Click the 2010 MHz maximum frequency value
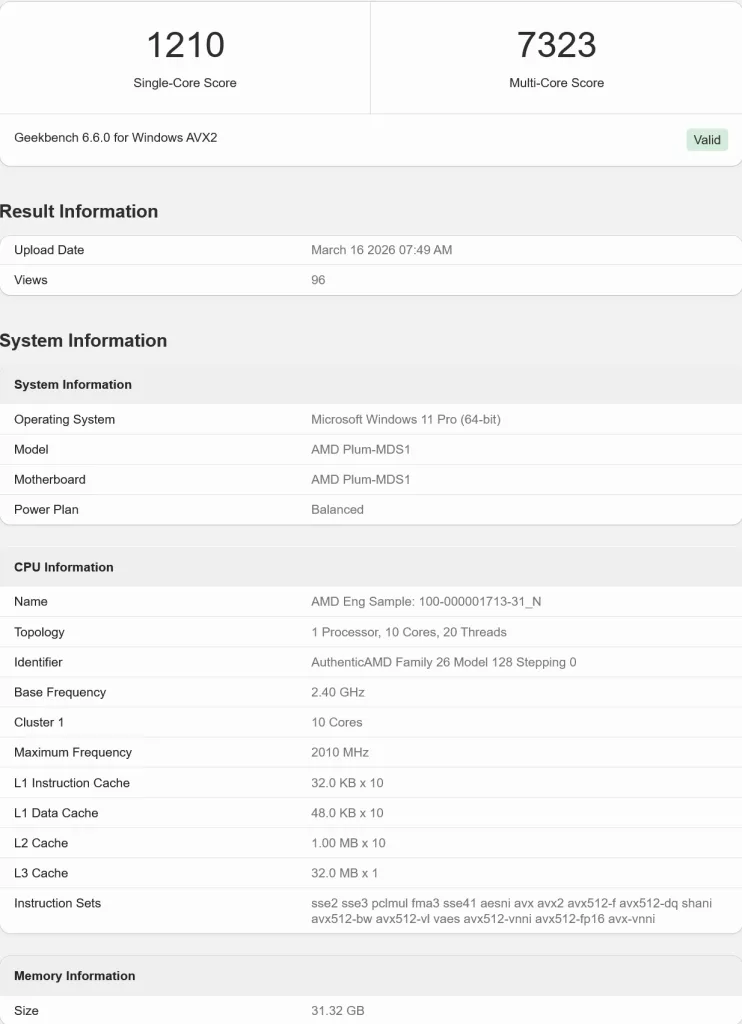 (339, 752)
